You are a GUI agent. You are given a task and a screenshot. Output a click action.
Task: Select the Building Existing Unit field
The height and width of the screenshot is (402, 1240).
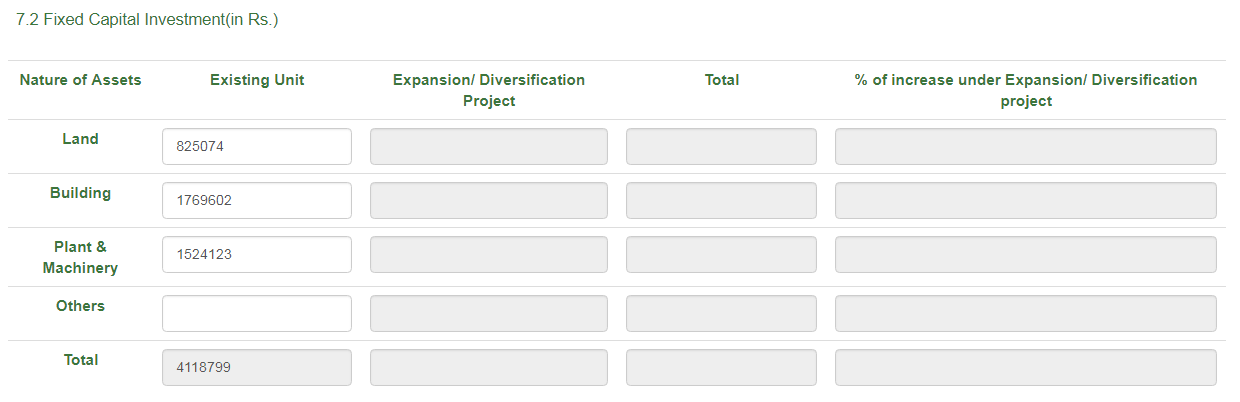[x=256, y=200]
